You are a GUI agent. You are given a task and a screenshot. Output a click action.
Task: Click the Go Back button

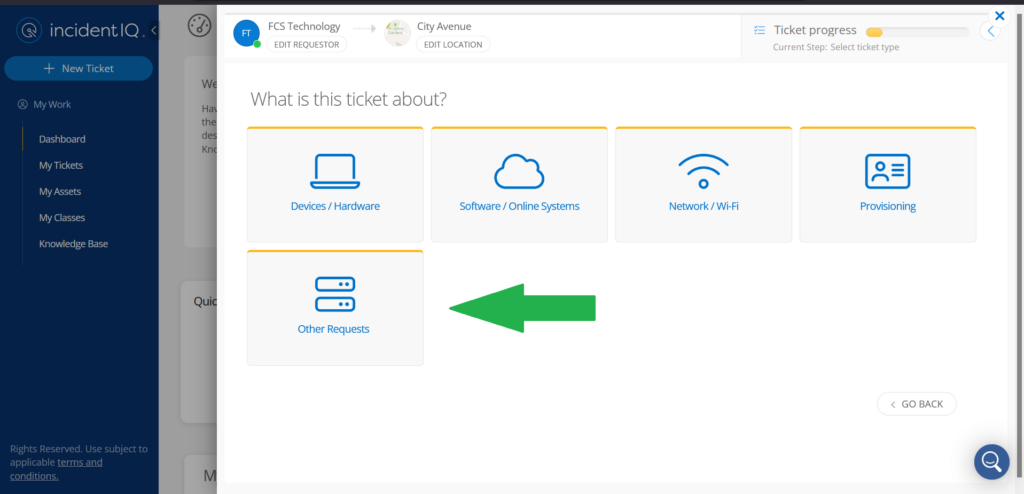[916, 404]
